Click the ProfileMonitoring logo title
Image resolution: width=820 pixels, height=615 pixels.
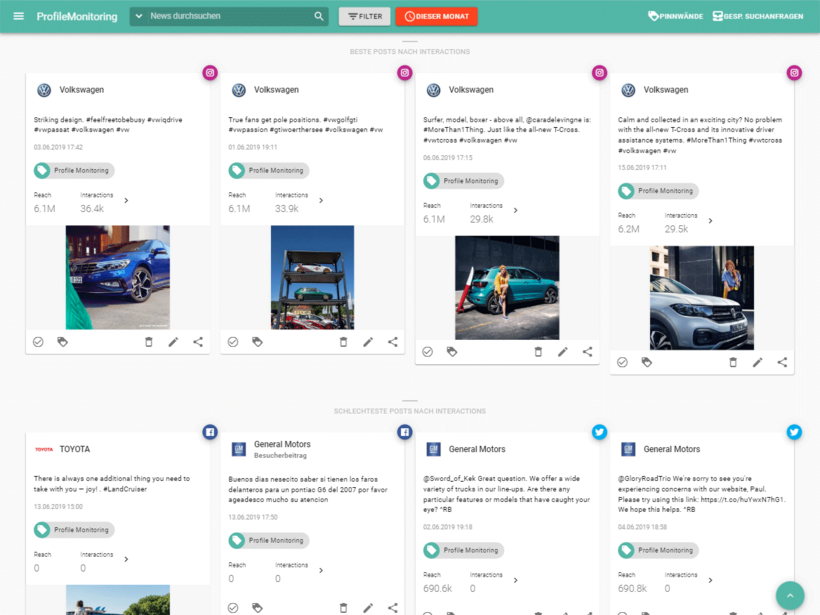pyautogui.click(x=77, y=16)
